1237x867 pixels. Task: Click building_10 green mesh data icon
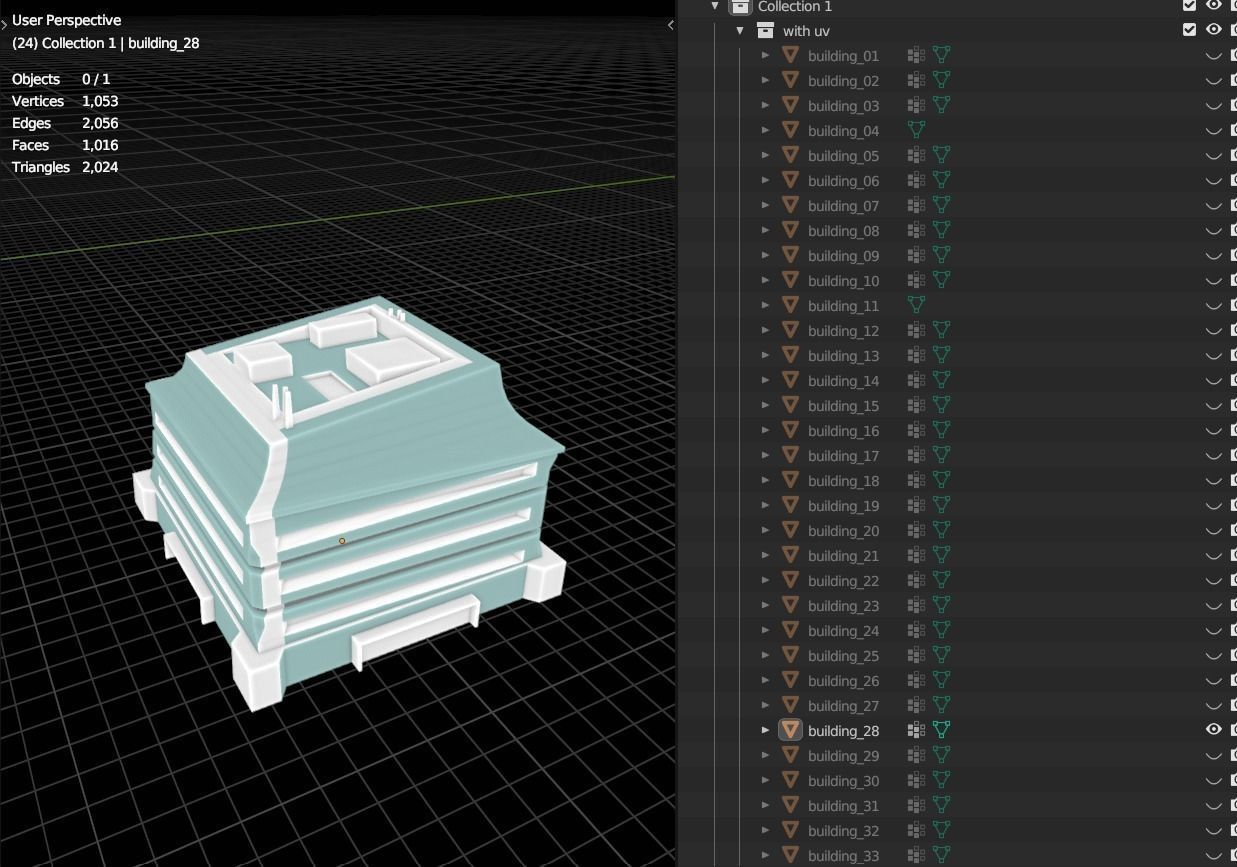941,280
